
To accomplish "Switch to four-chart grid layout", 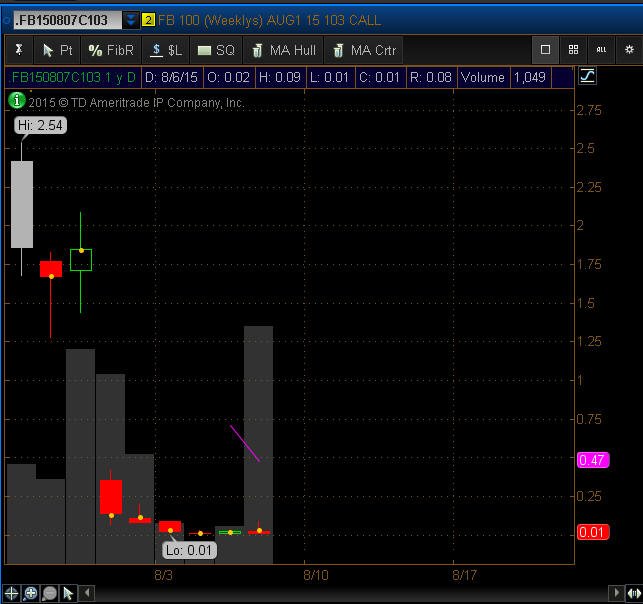I will pos(573,50).
